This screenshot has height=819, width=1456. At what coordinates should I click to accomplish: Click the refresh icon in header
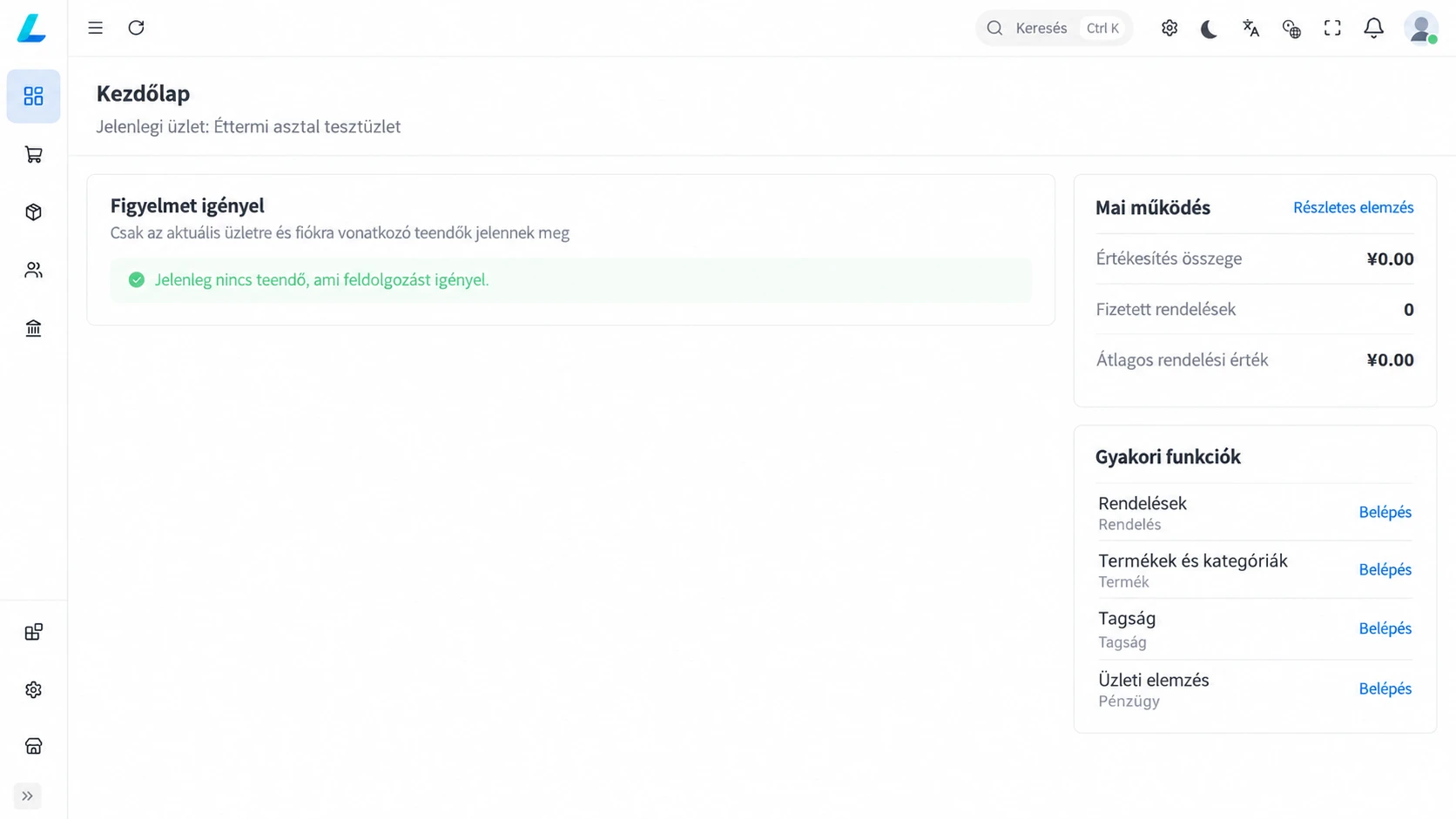click(136, 28)
